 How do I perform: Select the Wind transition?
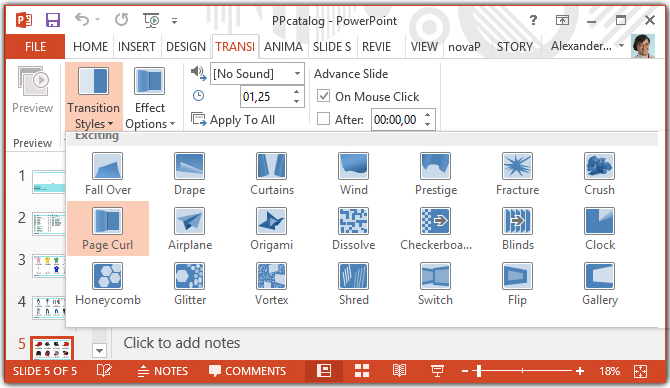click(354, 174)
